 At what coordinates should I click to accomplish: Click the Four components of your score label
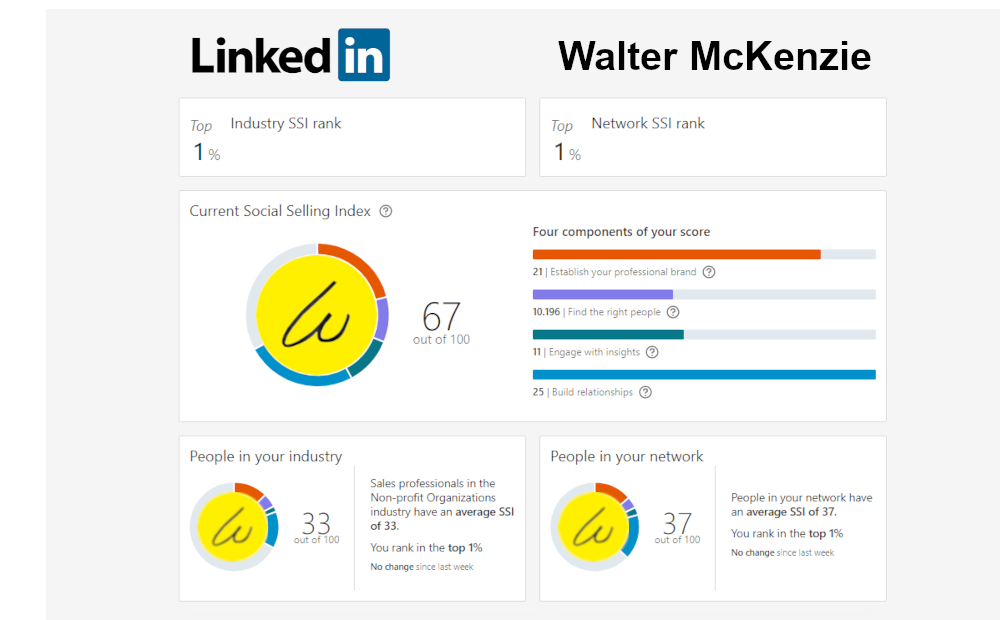pyautogui.click(x=621, y=232)
